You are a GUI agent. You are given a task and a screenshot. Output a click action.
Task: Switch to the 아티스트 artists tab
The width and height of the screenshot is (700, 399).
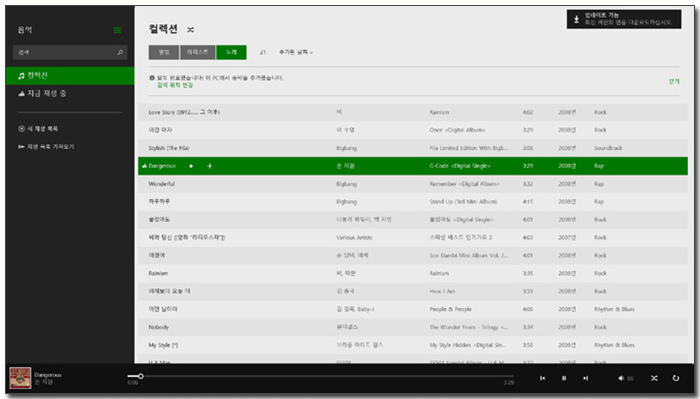(x=197, y=52)
